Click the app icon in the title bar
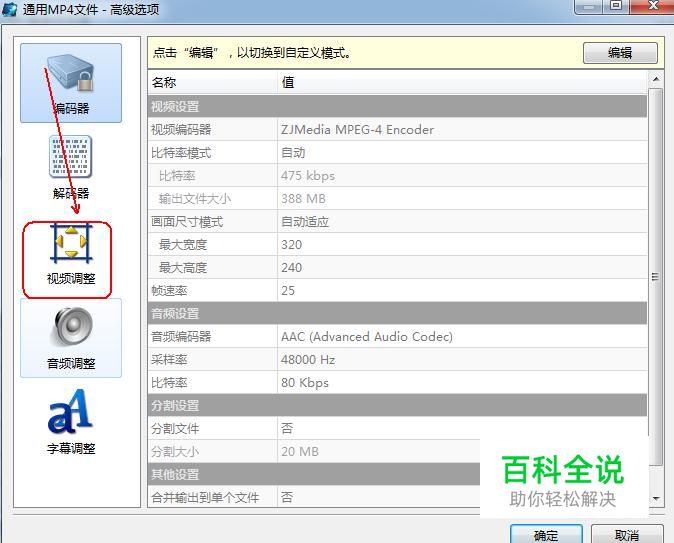The width and height of the screenshot is (674, 543). click(9, 9)
